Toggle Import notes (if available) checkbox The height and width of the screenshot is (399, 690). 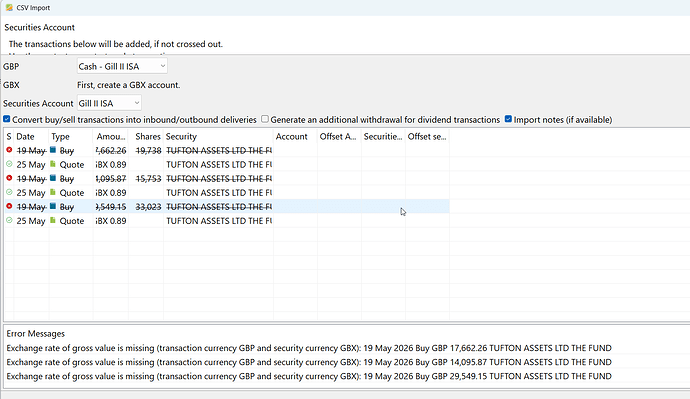pos(508,119)
